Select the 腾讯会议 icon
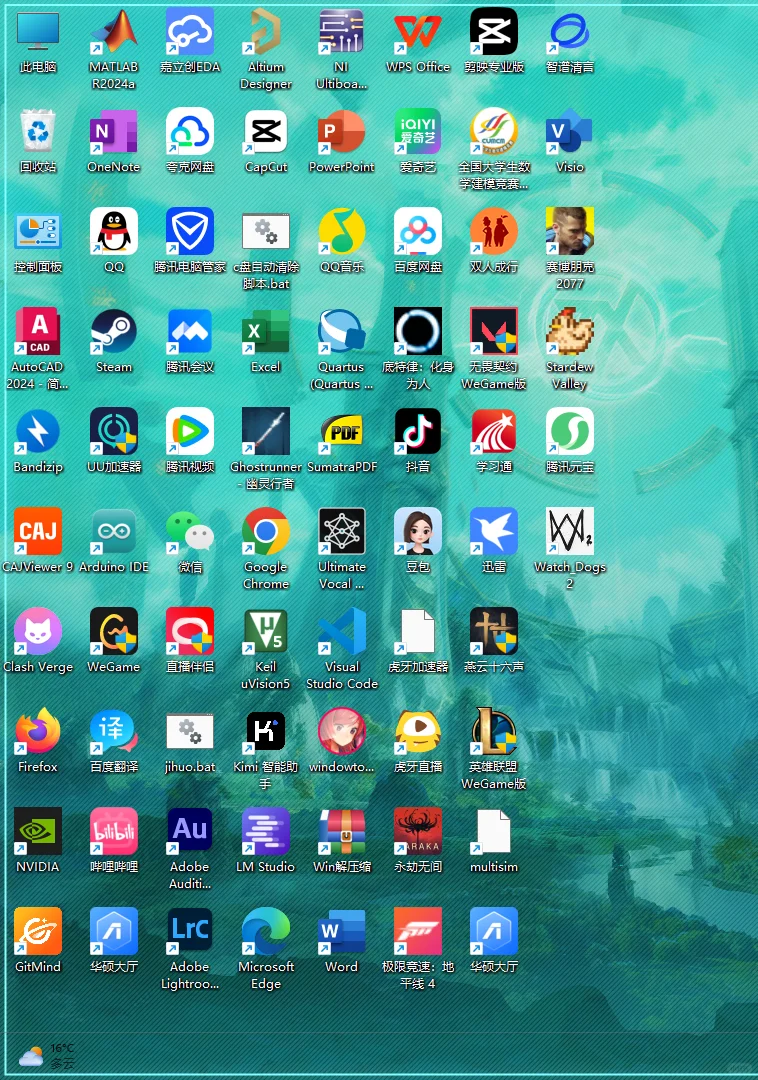 (x=190, y=331)
